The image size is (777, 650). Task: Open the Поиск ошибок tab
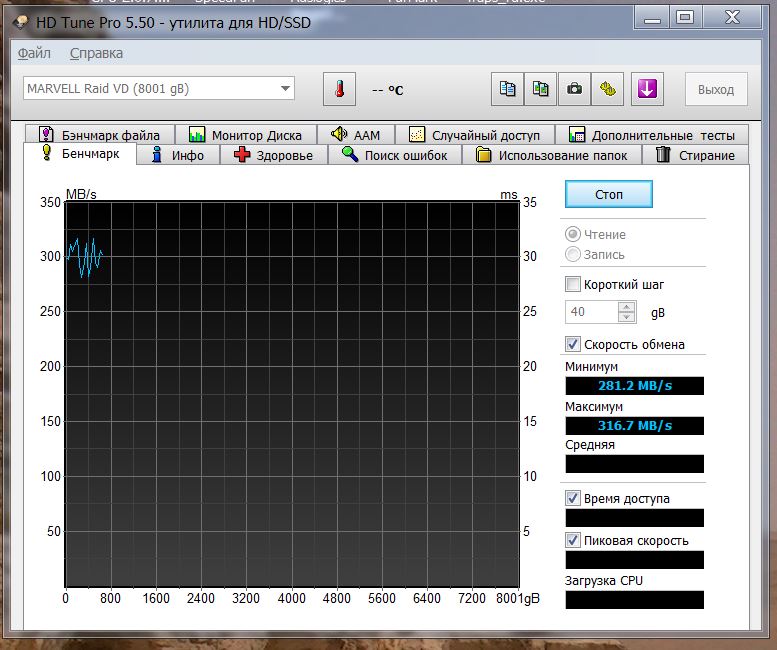coord(399,155)
